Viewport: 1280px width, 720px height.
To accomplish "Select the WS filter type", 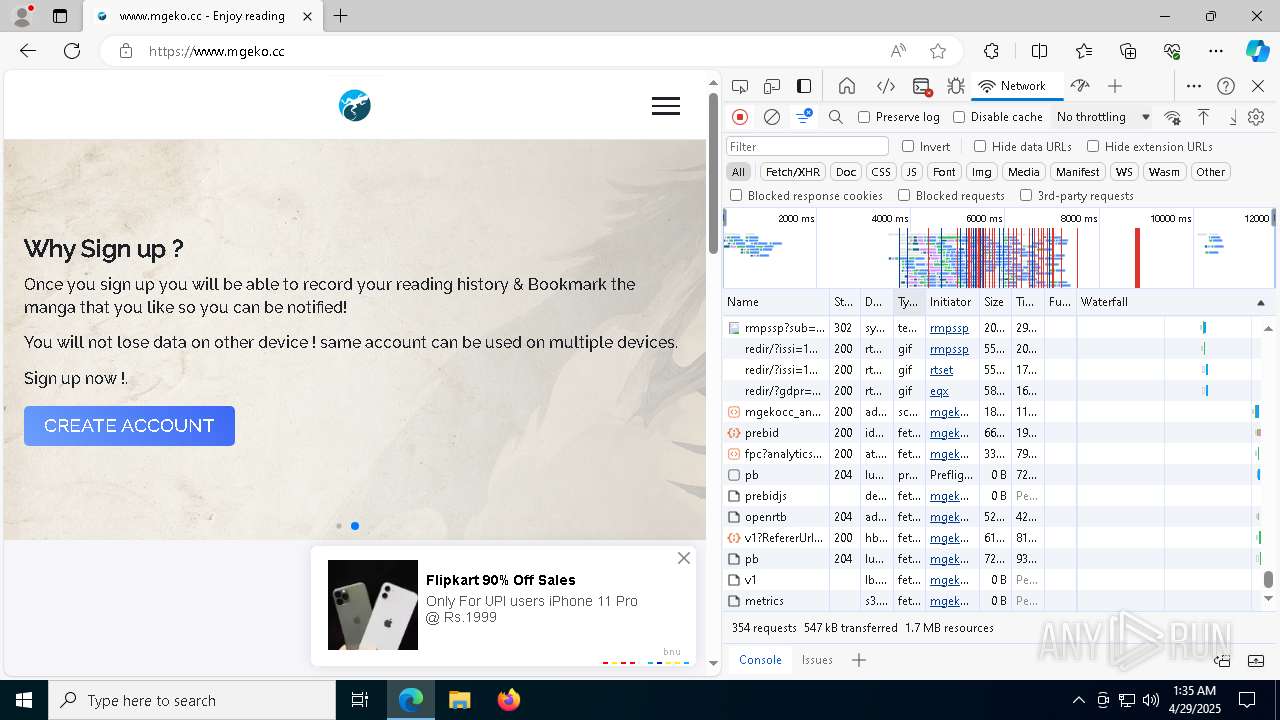I will point(1125,172).
